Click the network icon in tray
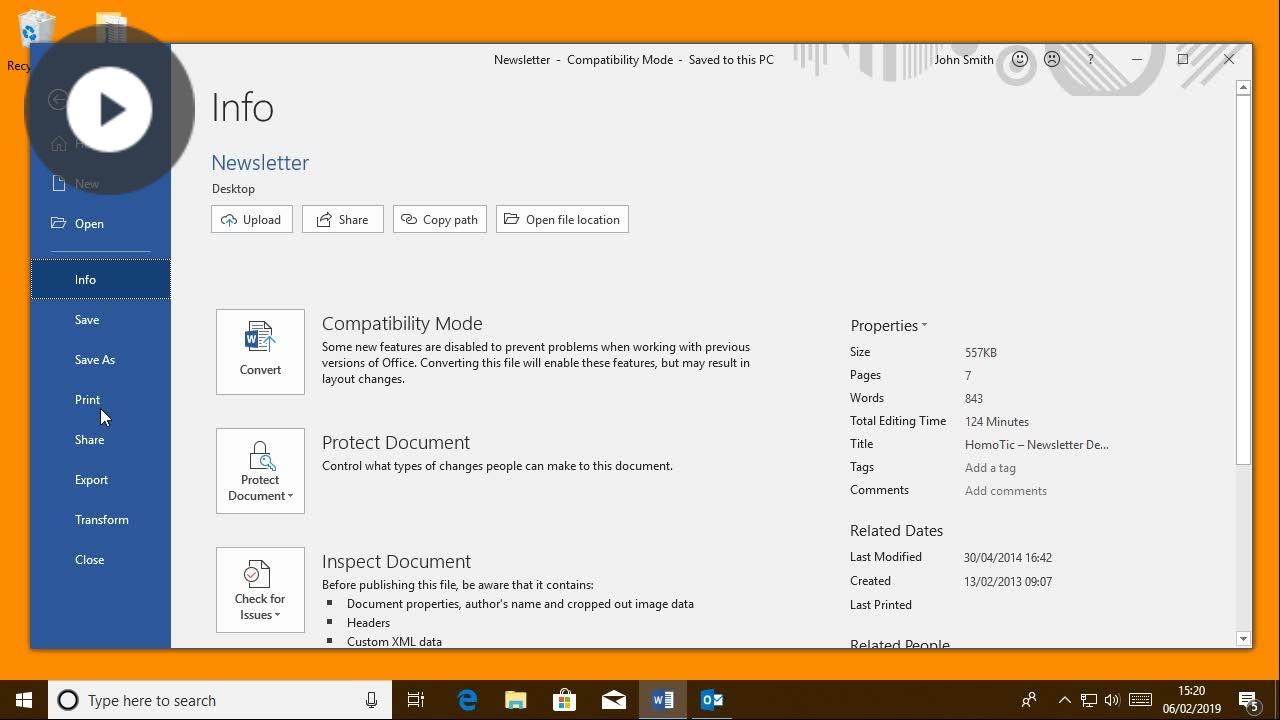This screenshot has width=1280, height=720. pyautogui.click(x=1089, y=700)
